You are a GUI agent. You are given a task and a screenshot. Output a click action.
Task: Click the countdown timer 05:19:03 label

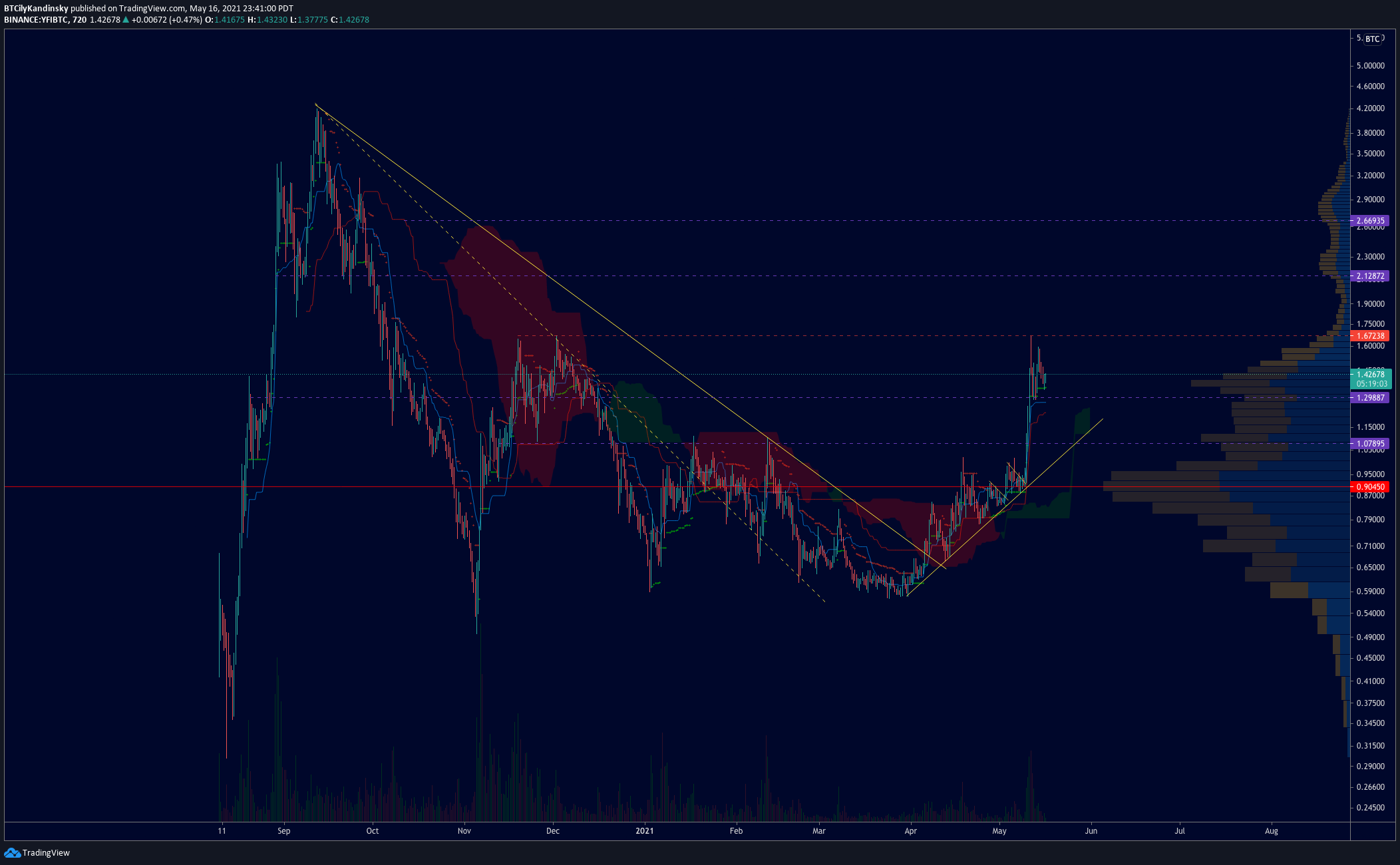1372,384
